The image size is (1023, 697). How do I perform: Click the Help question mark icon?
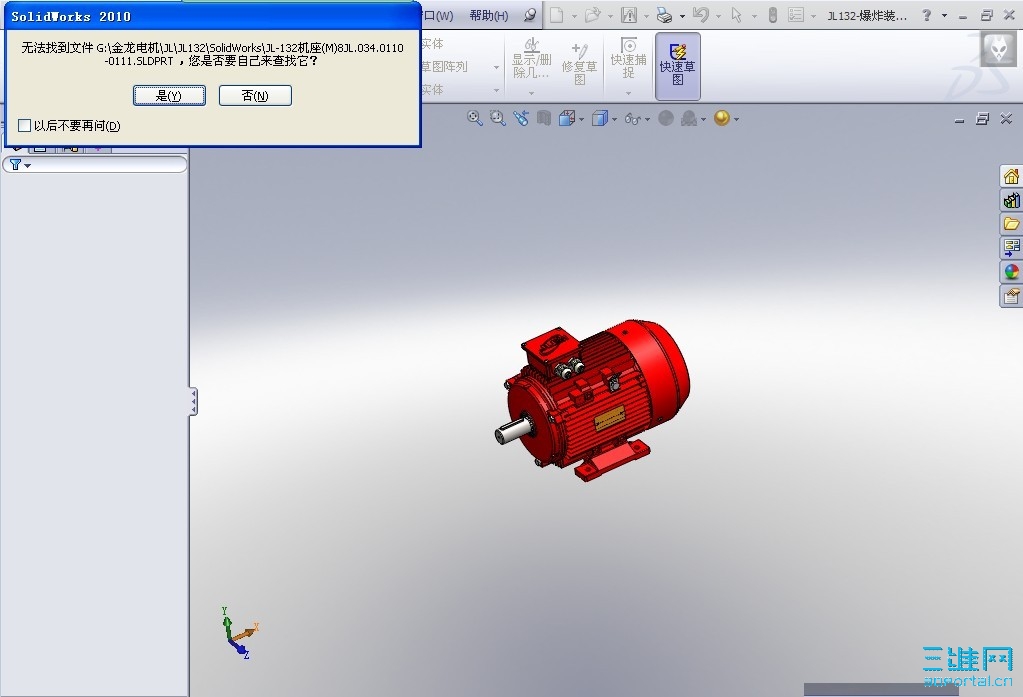pyautogui.click(x=926, y=14)
